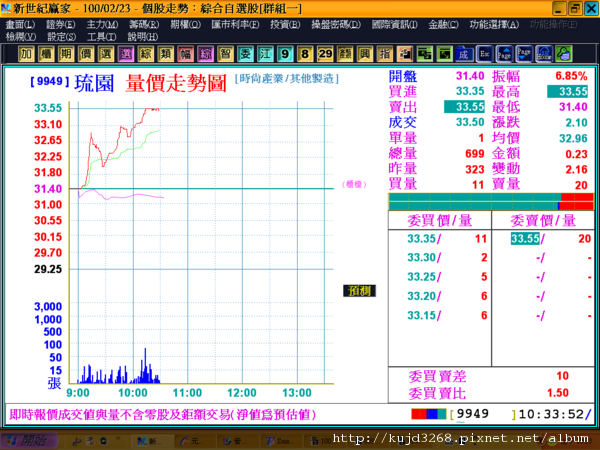
Task: Open the 檢視(V) menu
Action: pyautogui.click(x=21, y=37)
